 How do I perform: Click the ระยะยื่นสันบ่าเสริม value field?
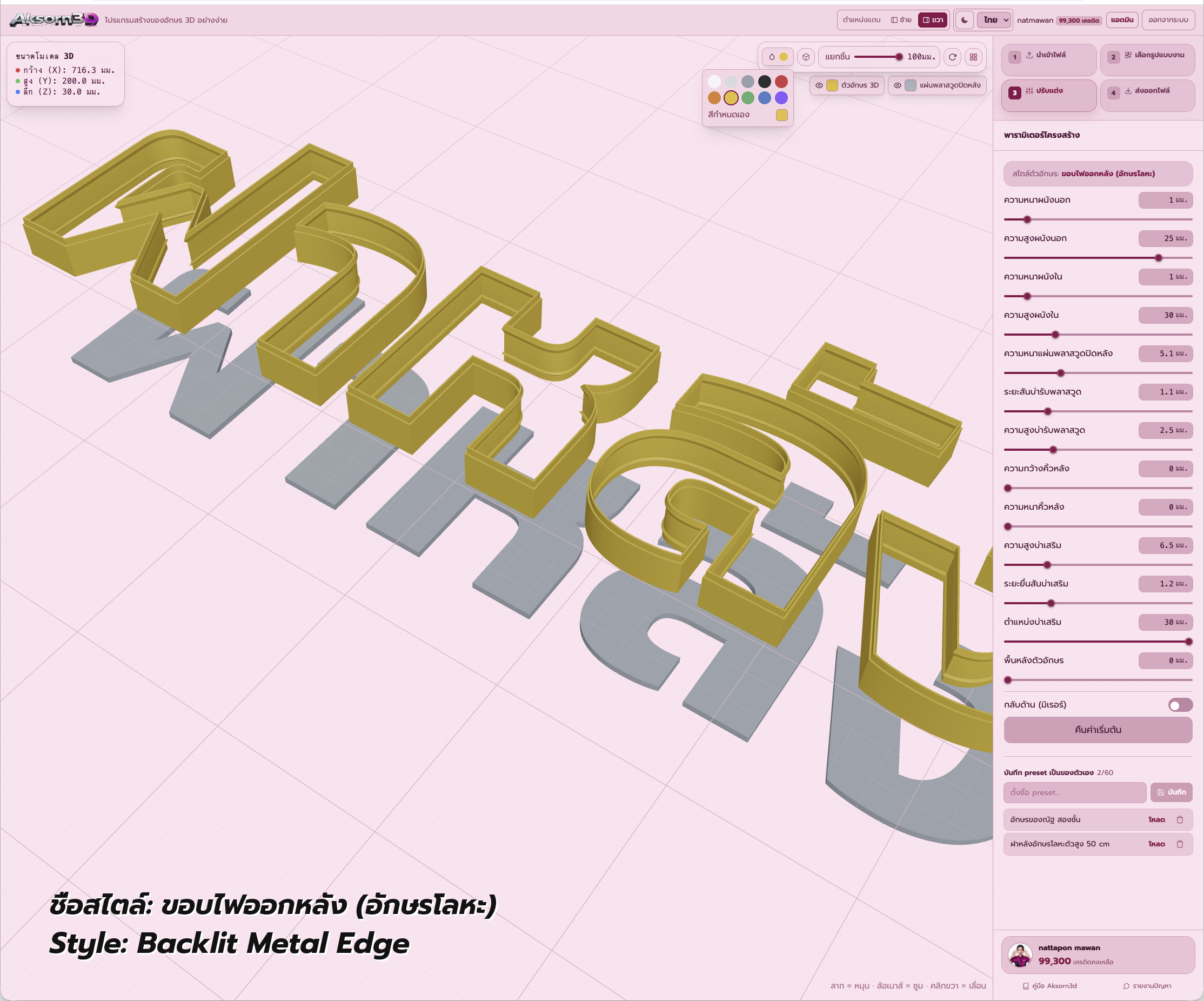(x=1166, y=584)
